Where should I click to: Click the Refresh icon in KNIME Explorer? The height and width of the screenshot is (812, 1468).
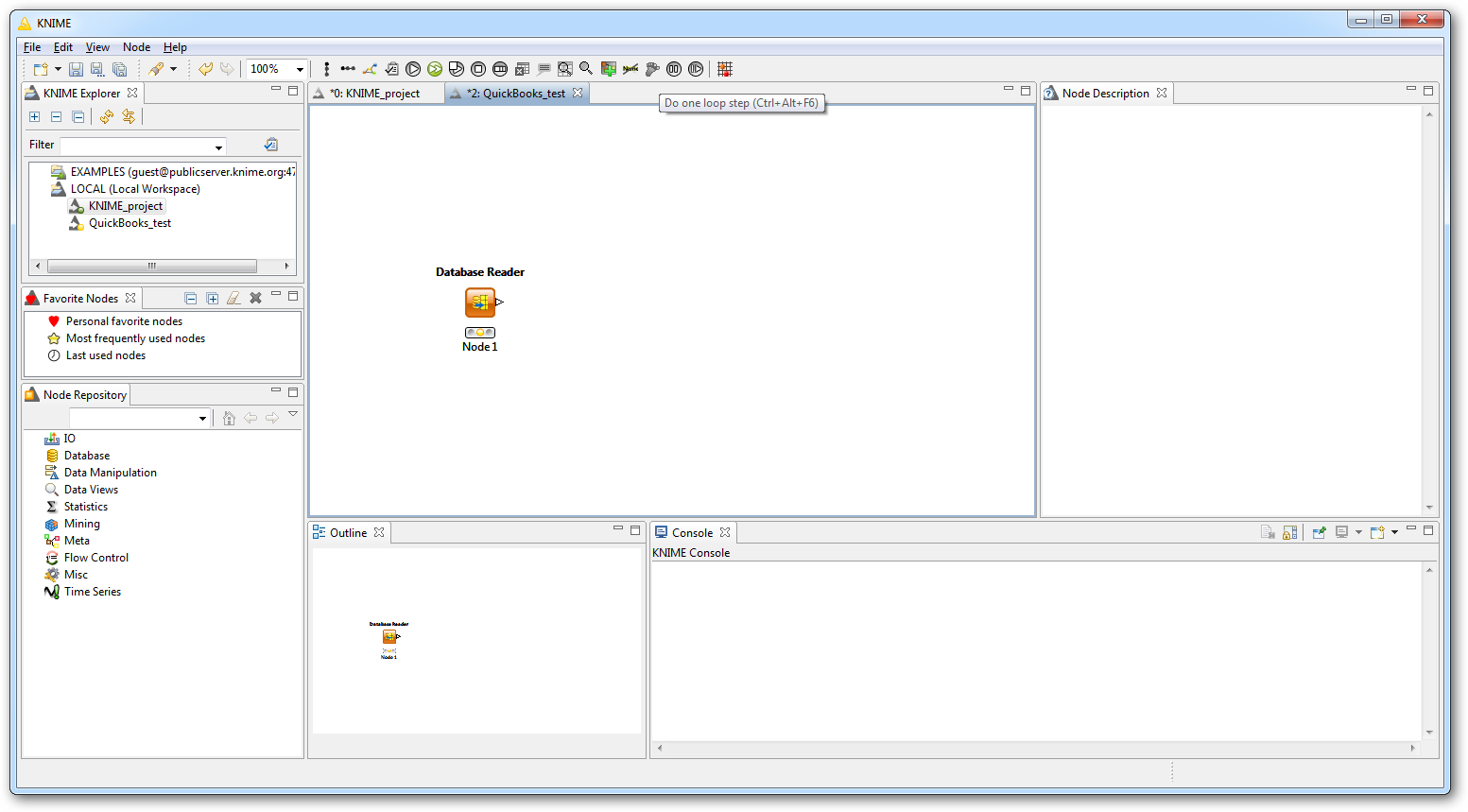pyautogui.click(x=107, y=116)
